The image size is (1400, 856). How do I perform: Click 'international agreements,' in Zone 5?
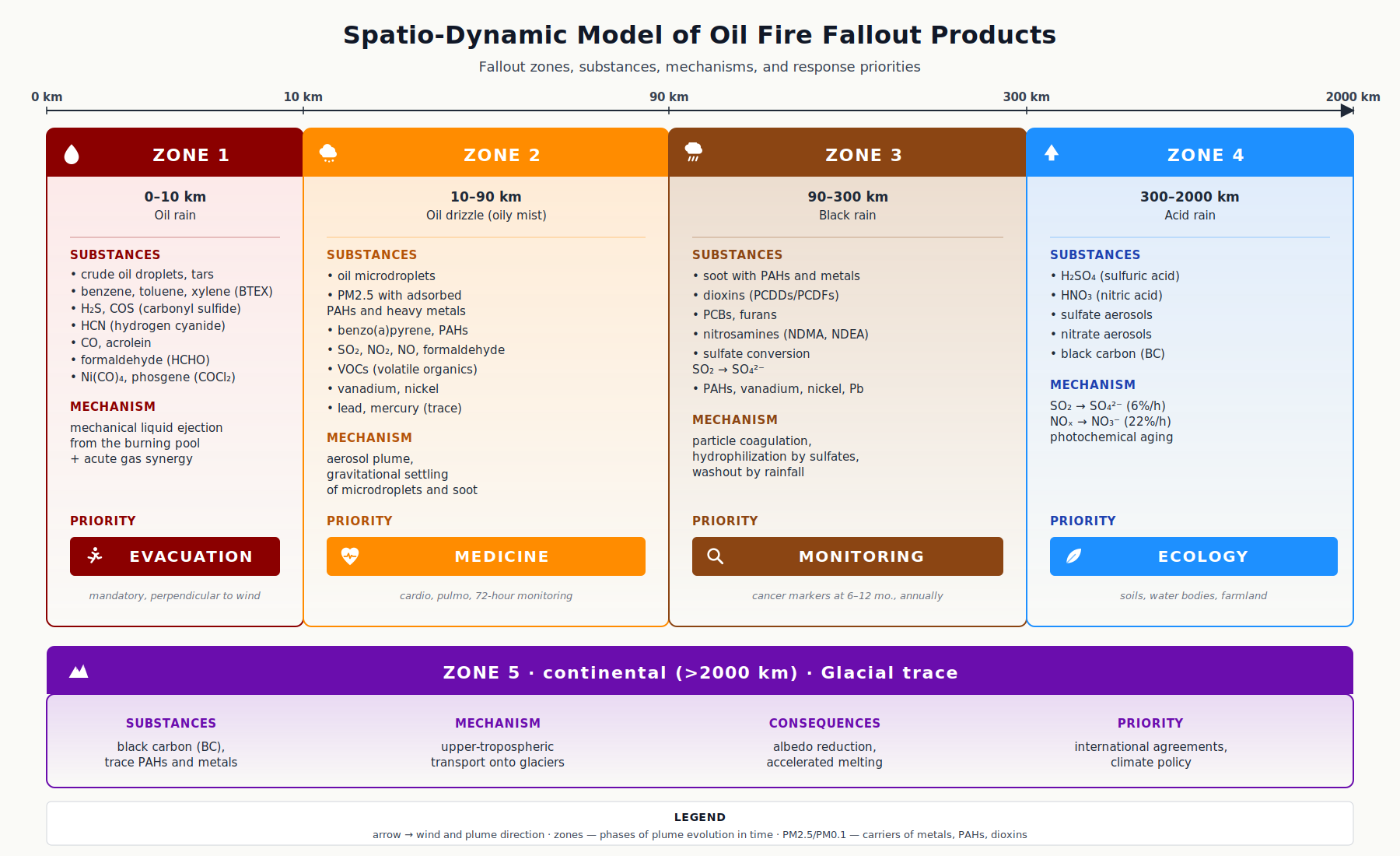tap(1151, 746)
